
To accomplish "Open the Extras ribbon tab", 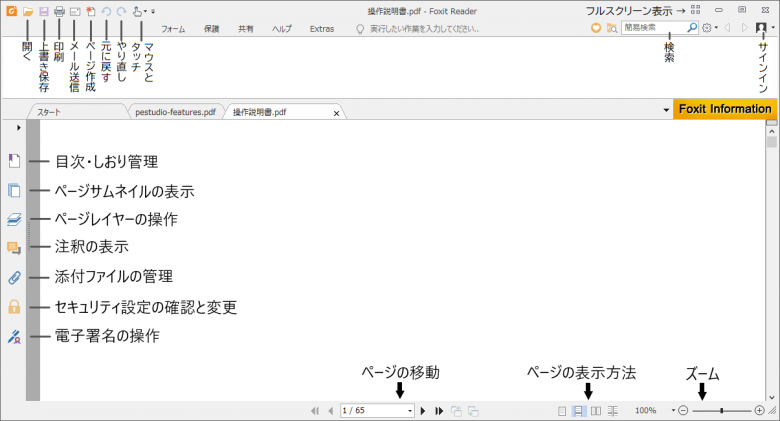I will (322, 29).
